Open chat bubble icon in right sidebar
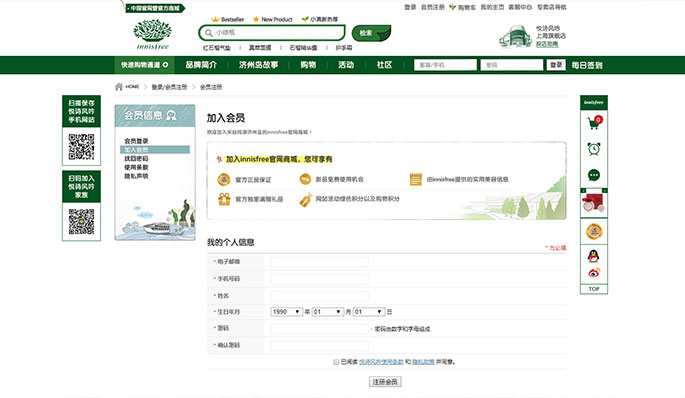Viewport: 685px width, 398px height. pyautogui.click(x=594, y=175)
